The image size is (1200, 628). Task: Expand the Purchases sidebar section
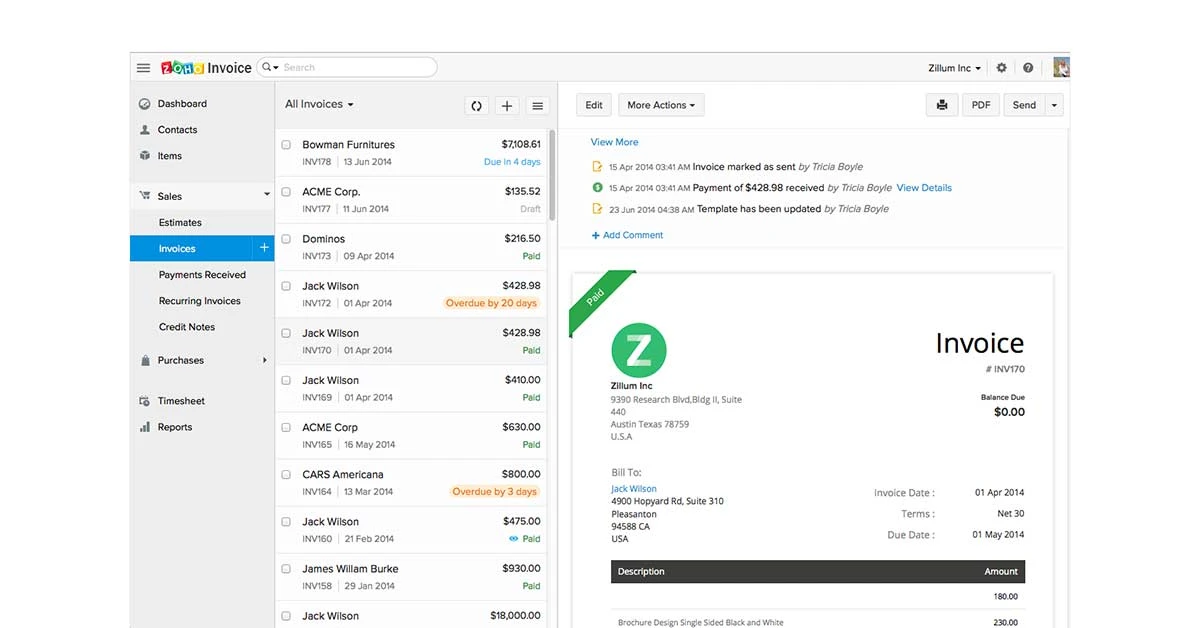click(180, 360)
